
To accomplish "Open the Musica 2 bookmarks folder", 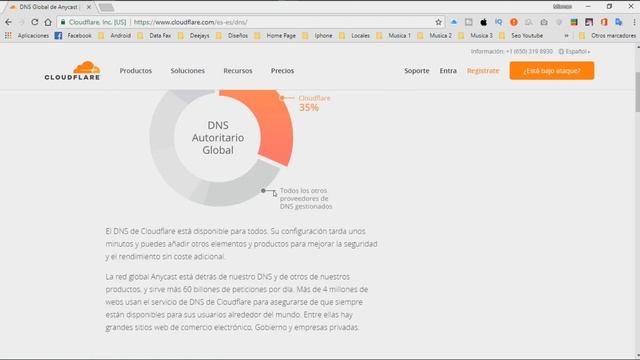I will 435,36.
